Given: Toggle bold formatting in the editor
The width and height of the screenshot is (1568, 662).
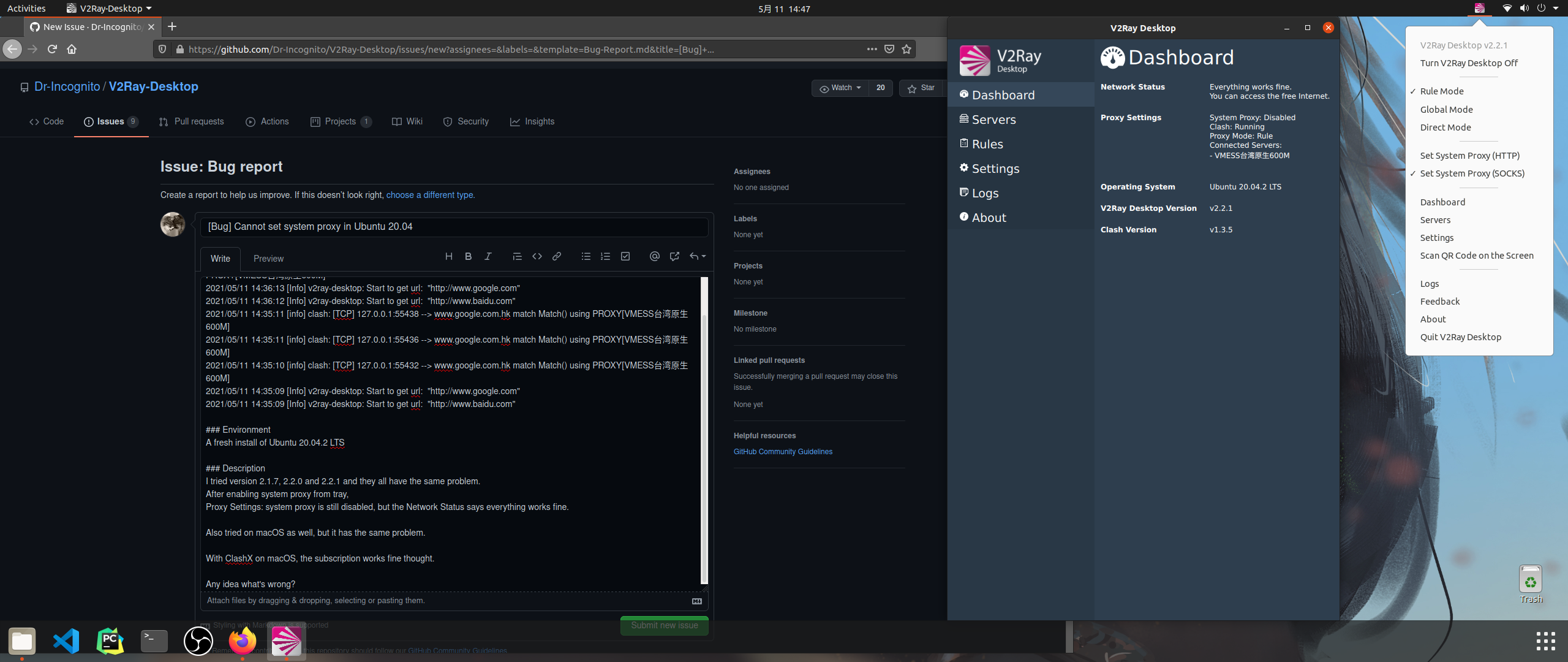Looking at the screenshot, I should [468, 256].
